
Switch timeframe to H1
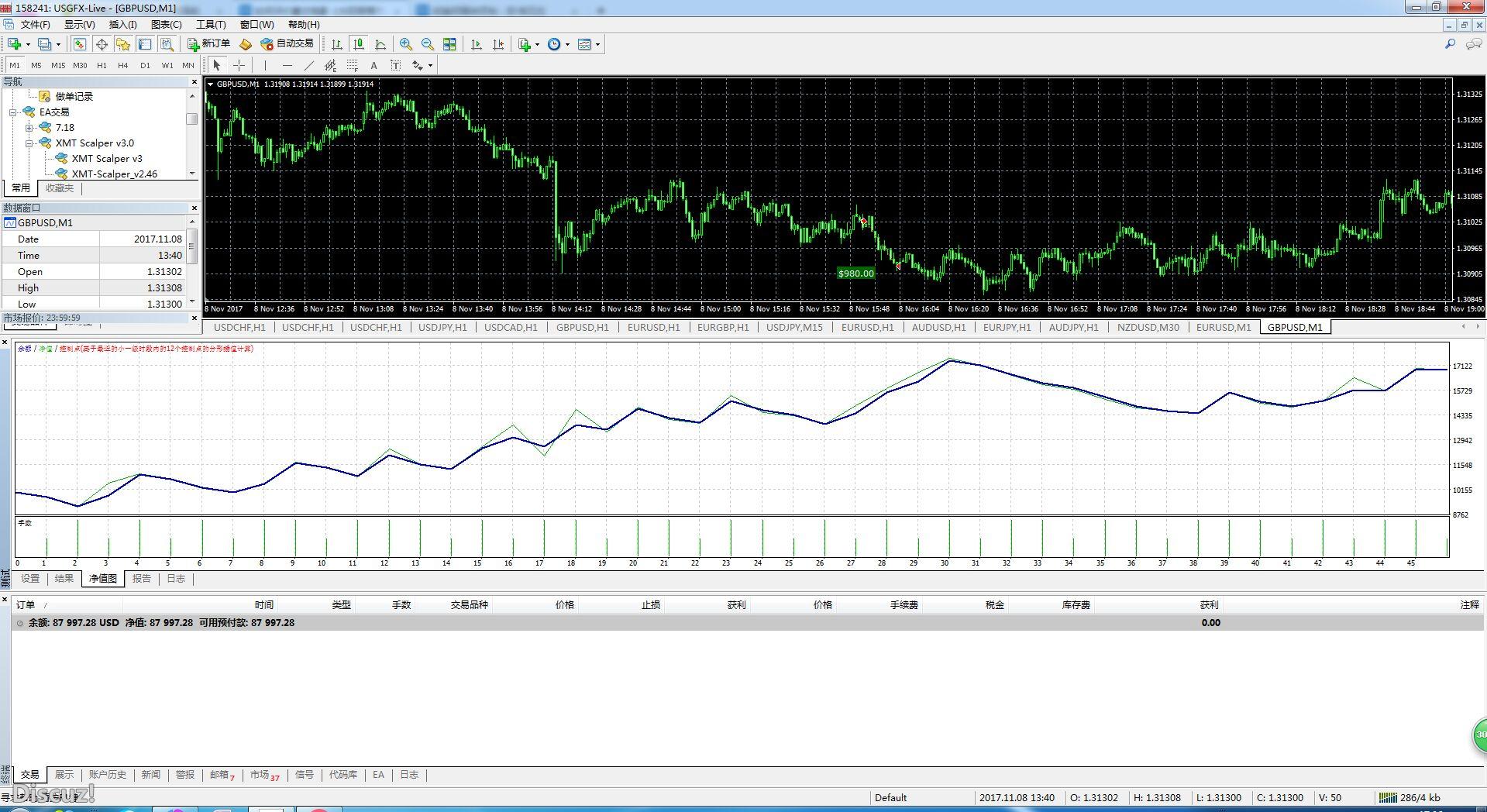(x=102, y=65)
